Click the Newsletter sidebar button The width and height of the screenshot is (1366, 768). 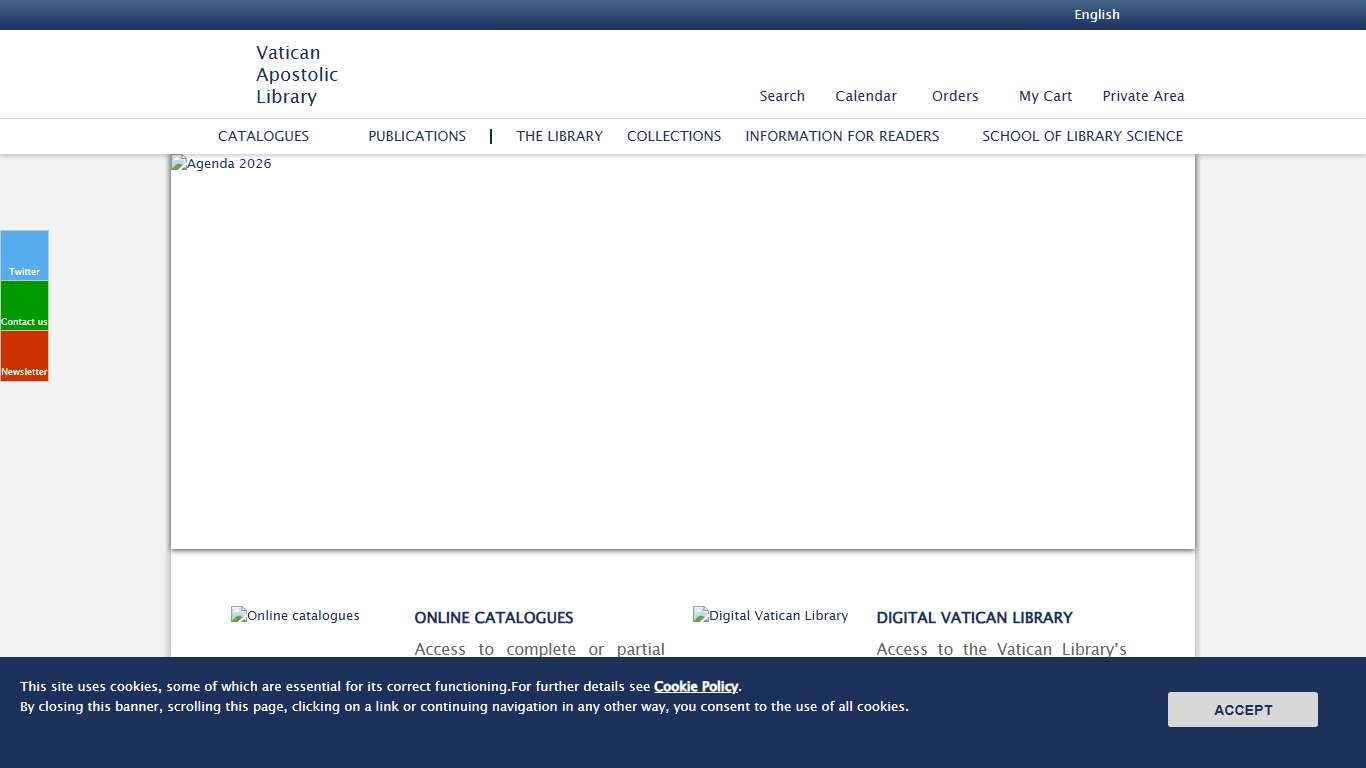[24, 356]
